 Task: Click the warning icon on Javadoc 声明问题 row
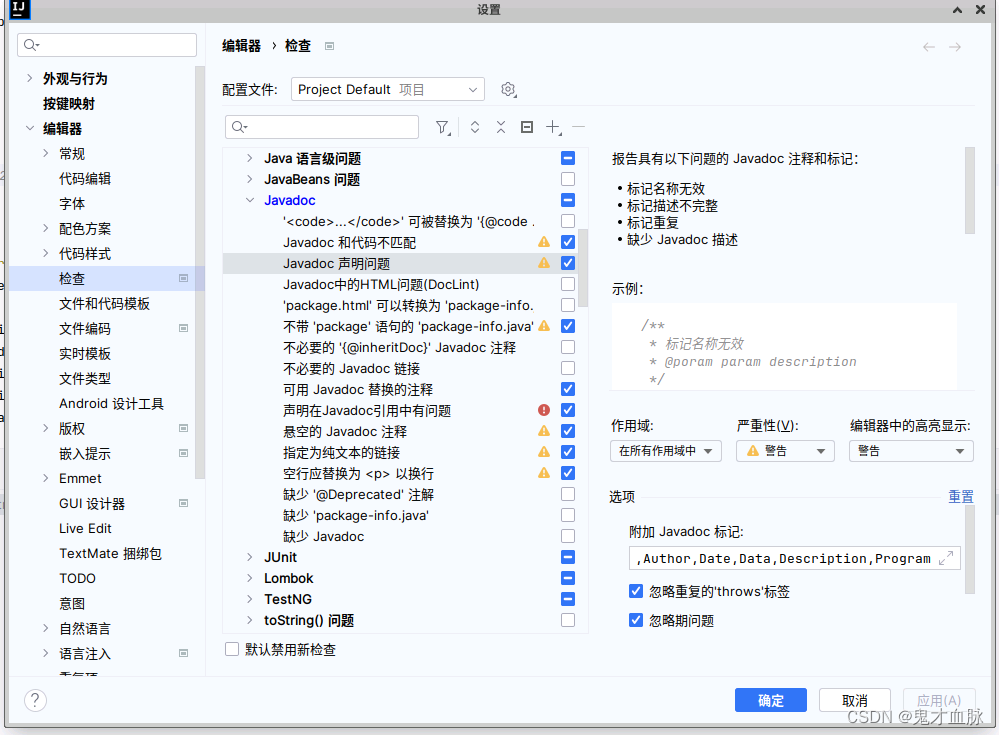tap(543, 262)
